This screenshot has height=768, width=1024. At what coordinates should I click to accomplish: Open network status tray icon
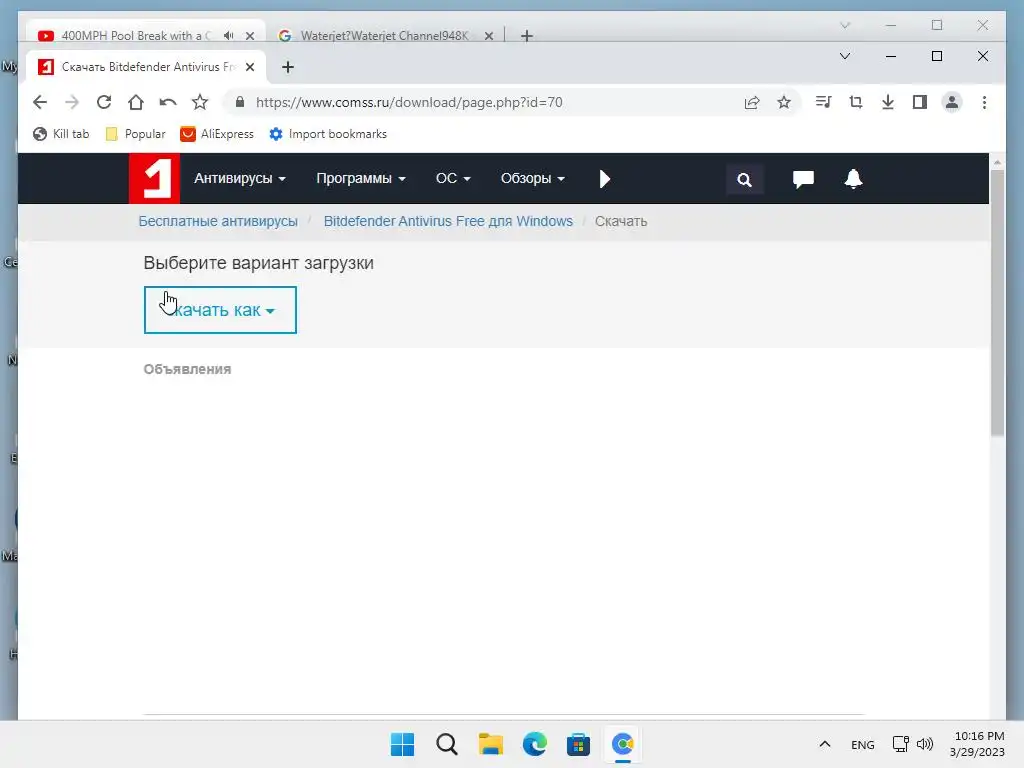click(x=900, y=744)
